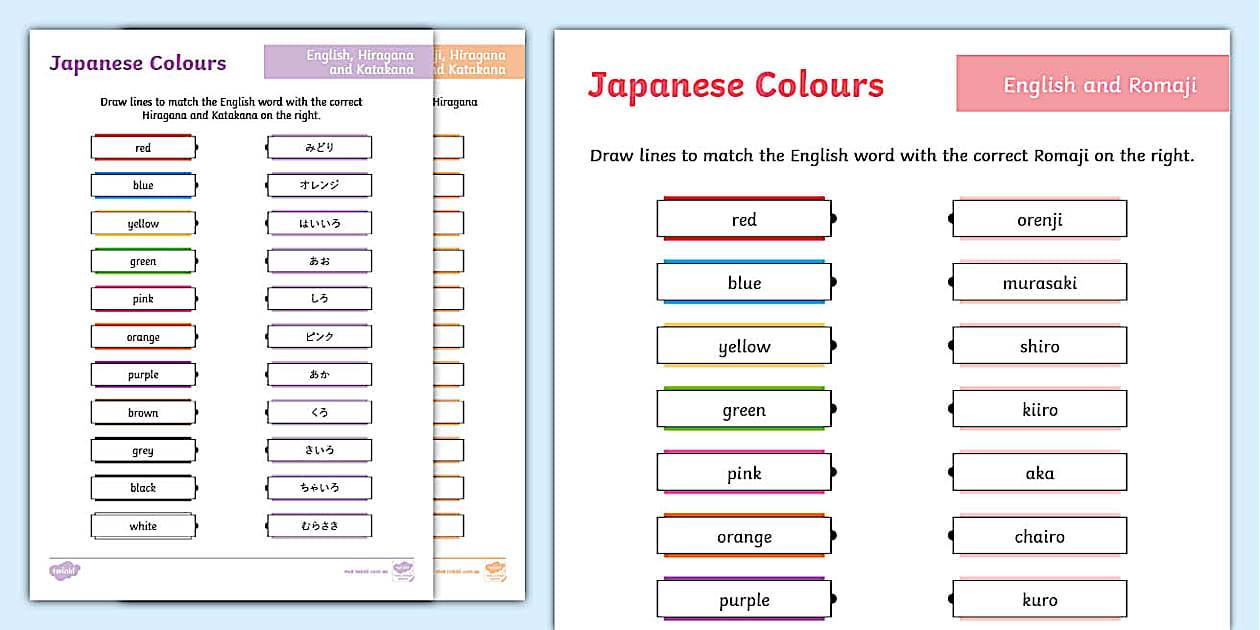This screenshot has width=1260, height=630.
Task: Click the "ちゃいろ" hiragana box
Action: (x=319, y=488)
